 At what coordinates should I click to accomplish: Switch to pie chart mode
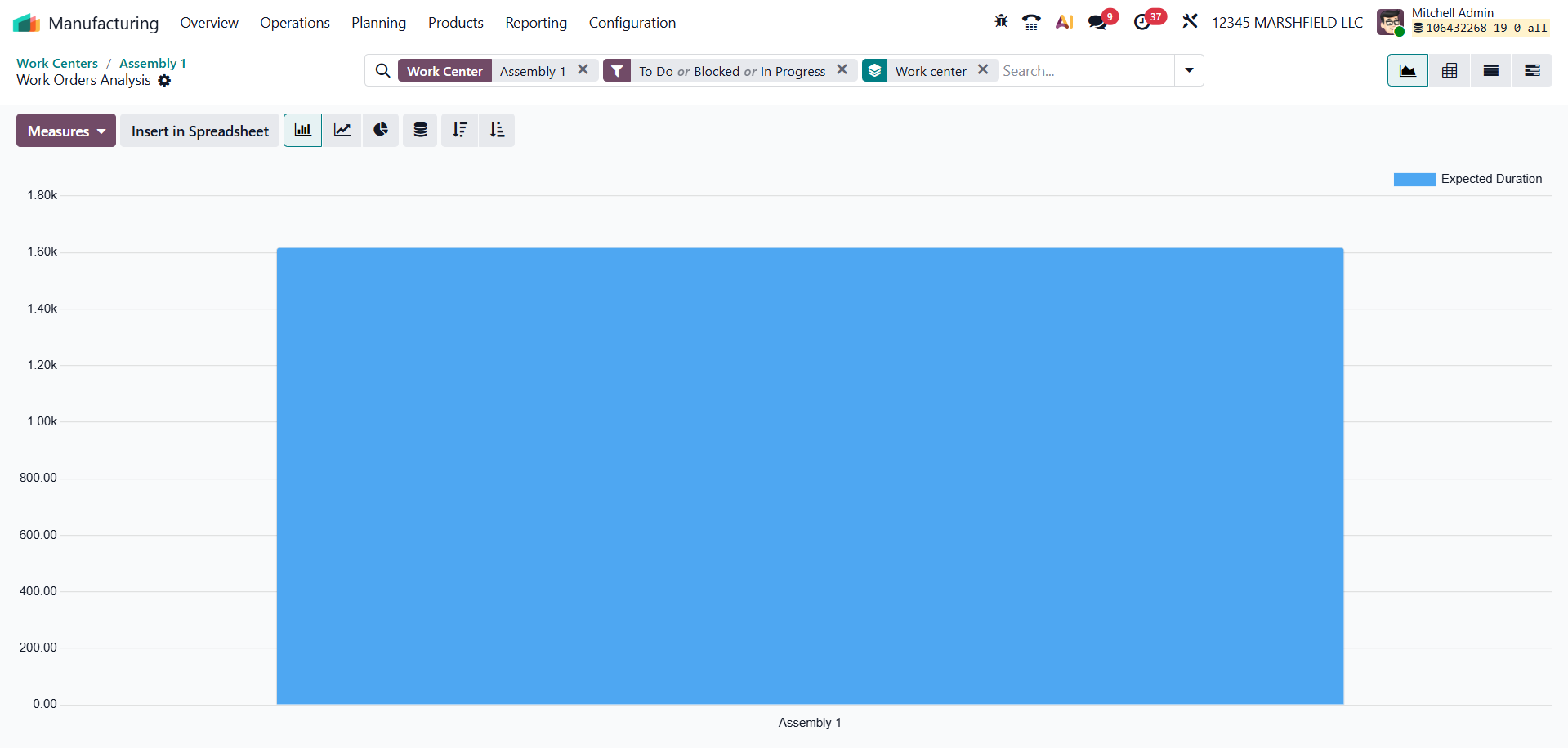coord(381,131)
